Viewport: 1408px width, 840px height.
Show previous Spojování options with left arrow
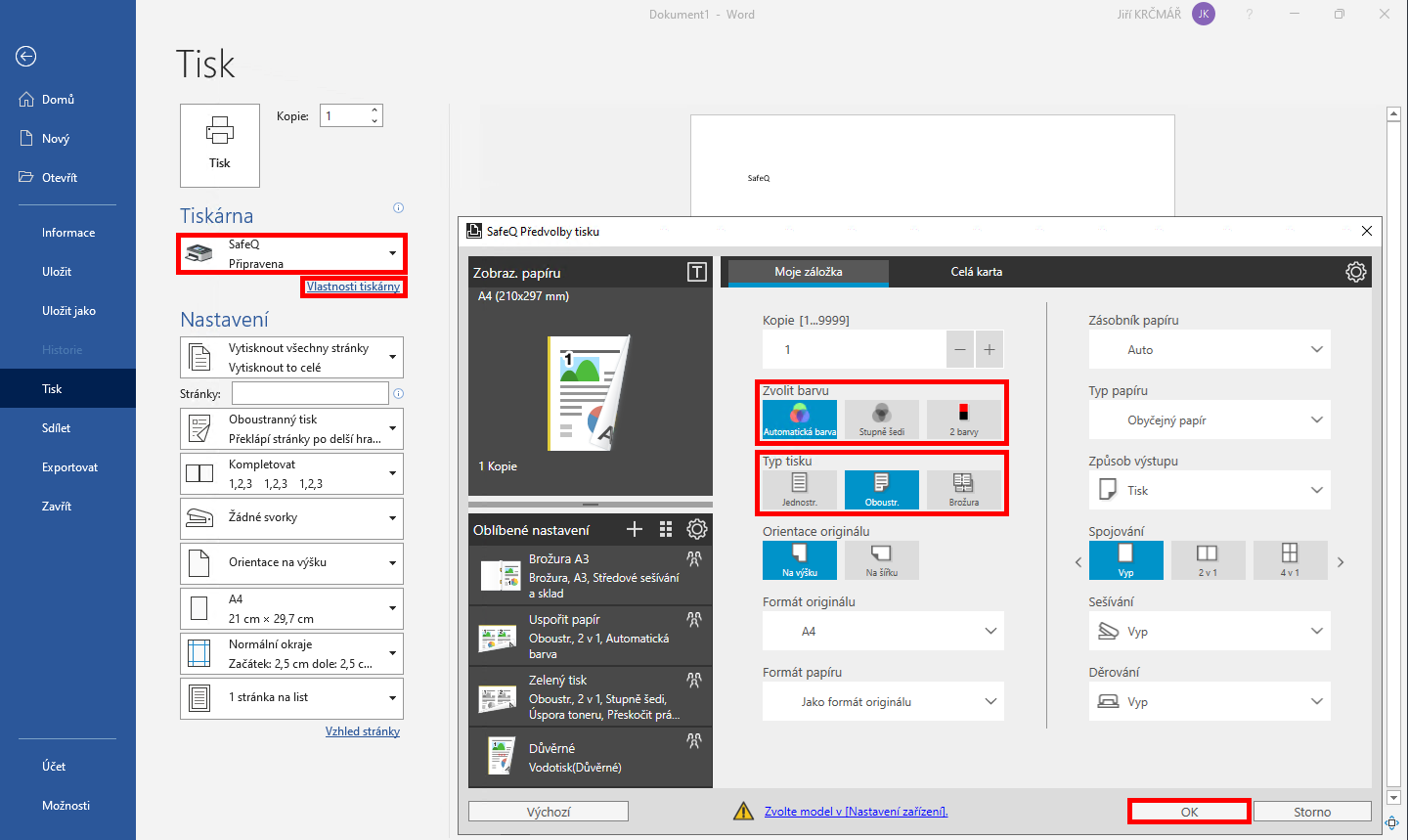coord(1078,562)
